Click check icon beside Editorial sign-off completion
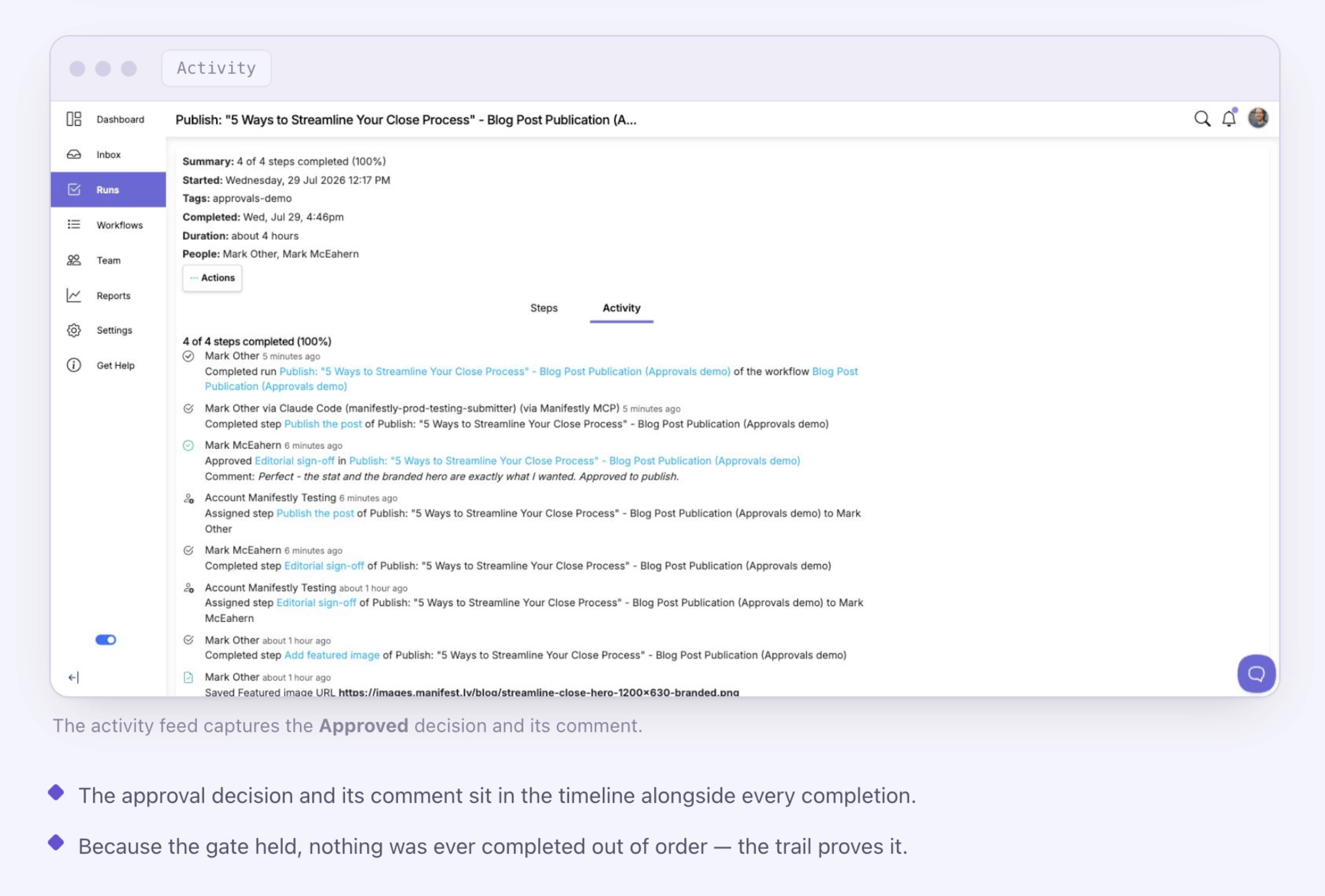 188,550
